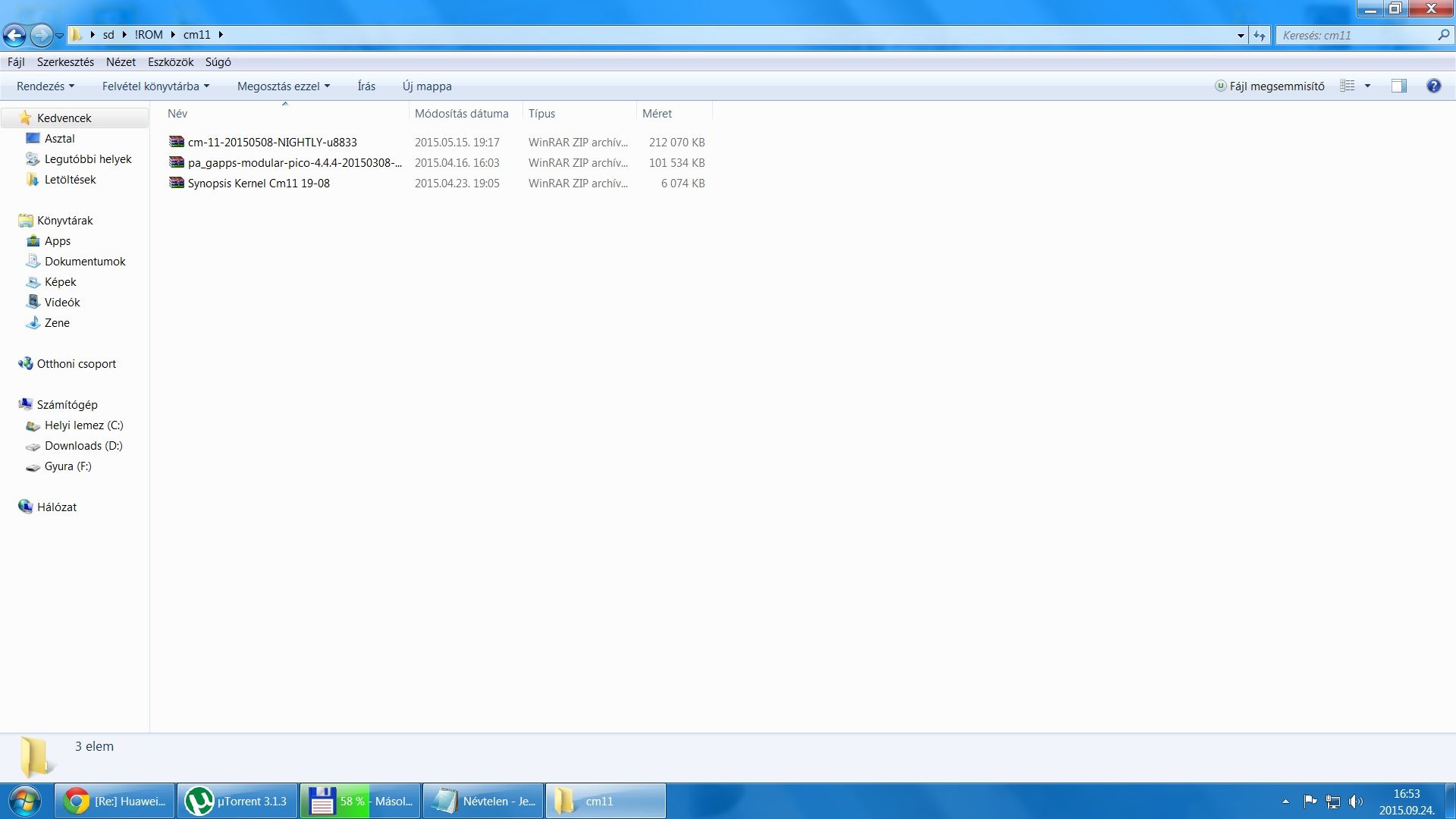
Task: Click the folder icon in address bar
Action: 77,35
